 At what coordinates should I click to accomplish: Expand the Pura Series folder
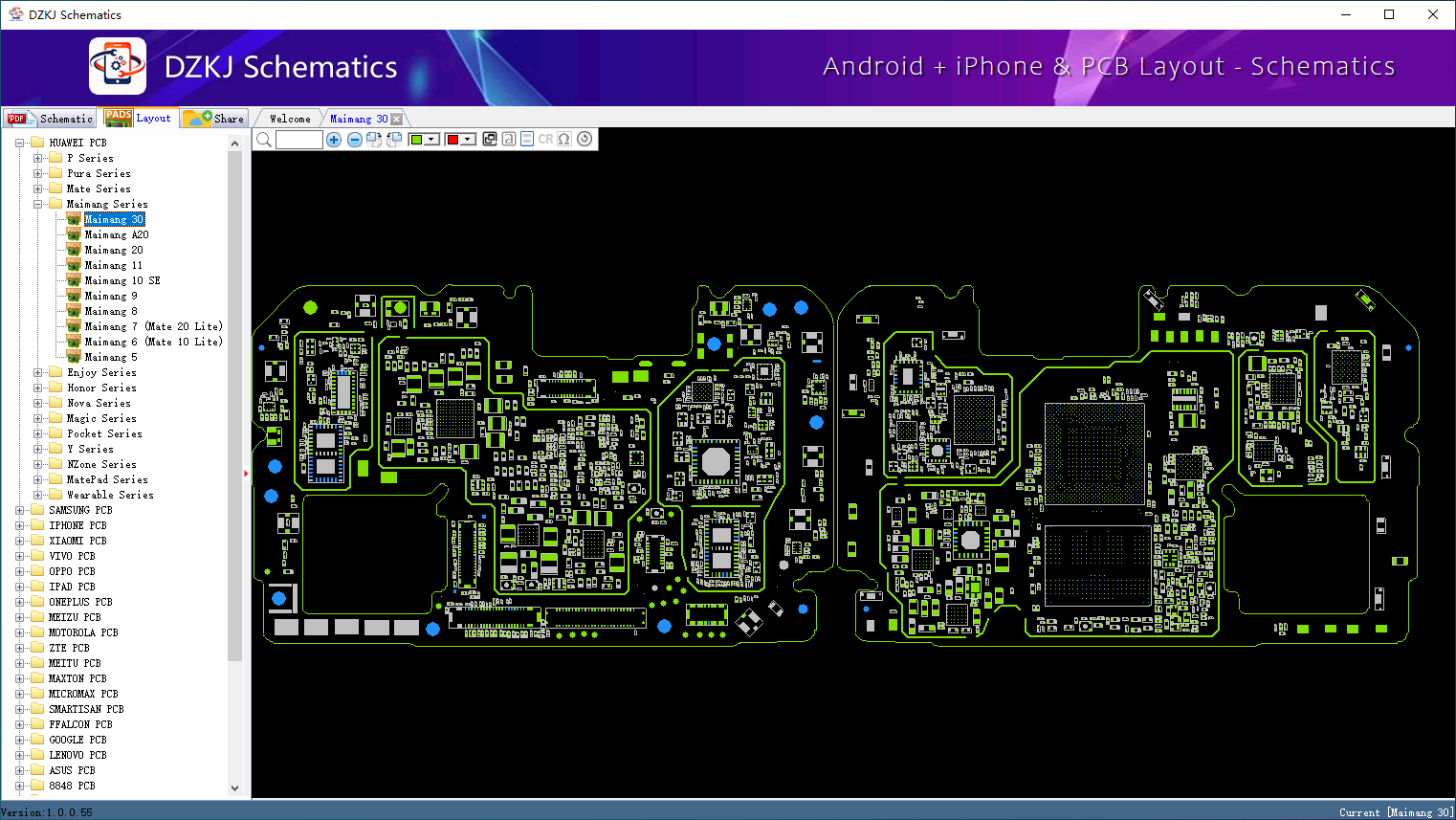pyautogui.click(x=38, y=173)
